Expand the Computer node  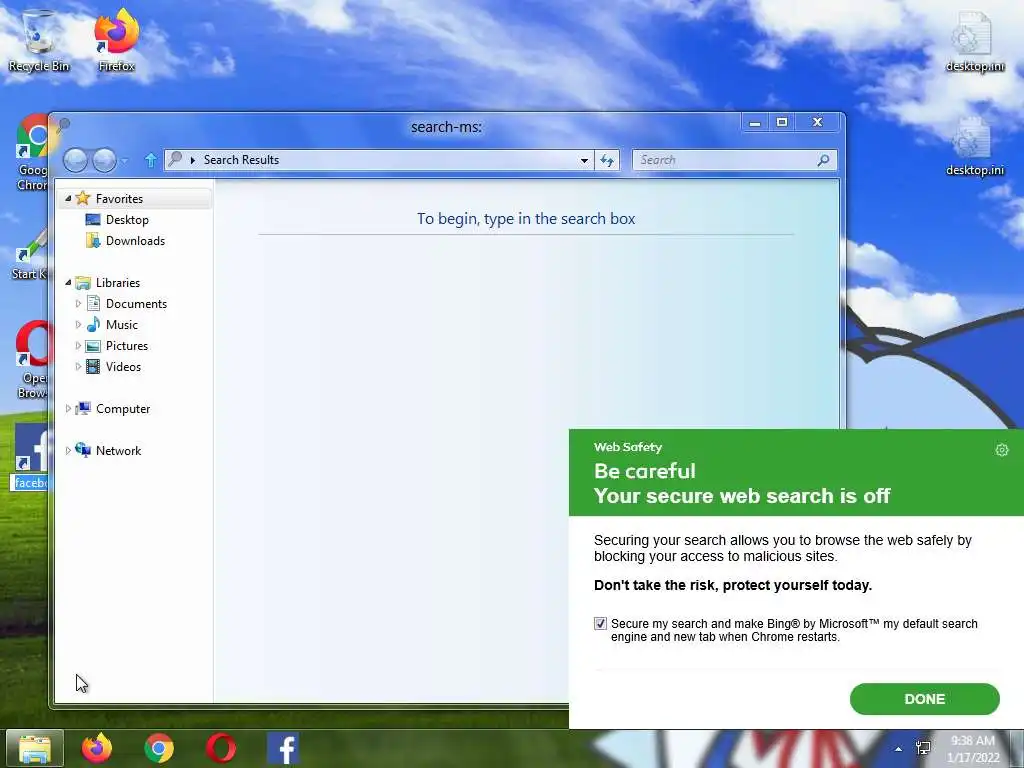68,409
